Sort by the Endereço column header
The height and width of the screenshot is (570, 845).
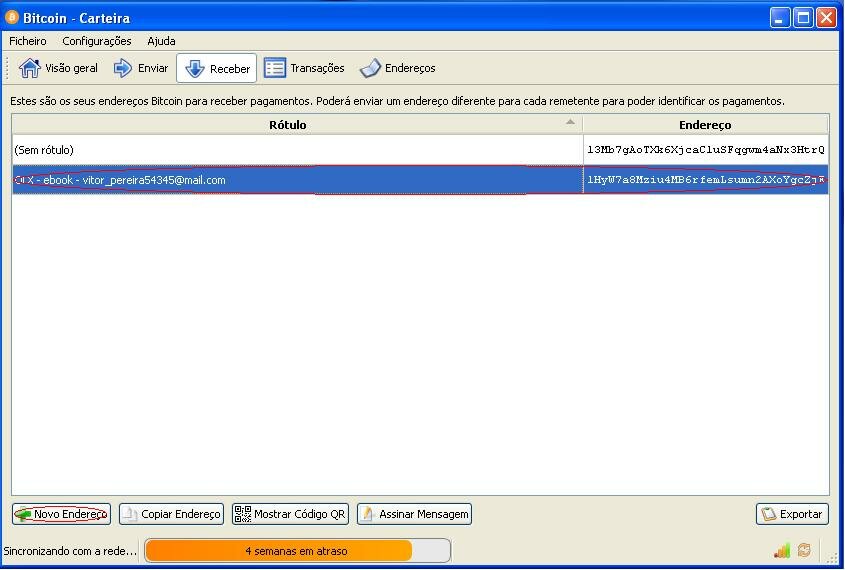(705, 124)
